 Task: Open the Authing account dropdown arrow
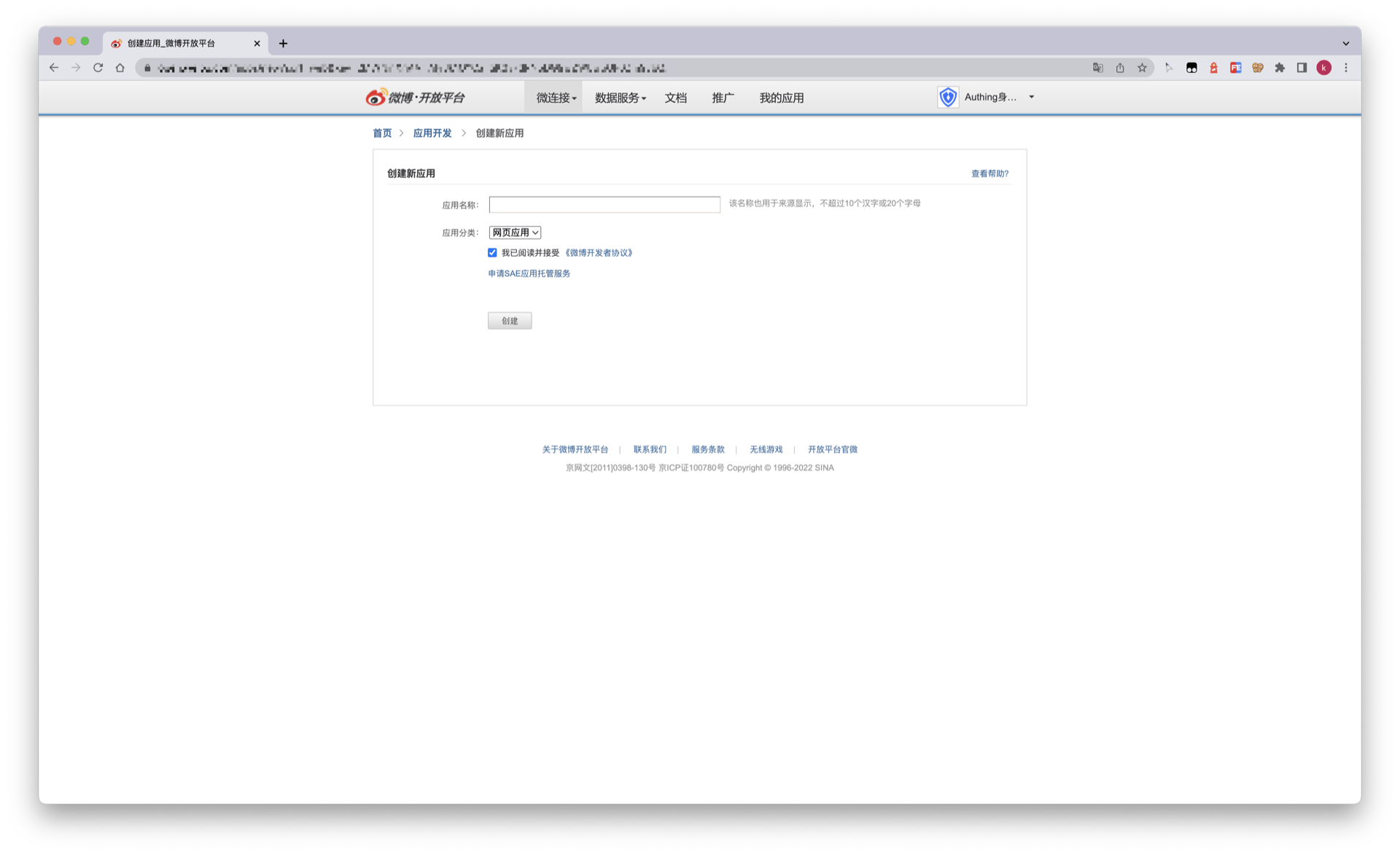[x=1031, y=97]
